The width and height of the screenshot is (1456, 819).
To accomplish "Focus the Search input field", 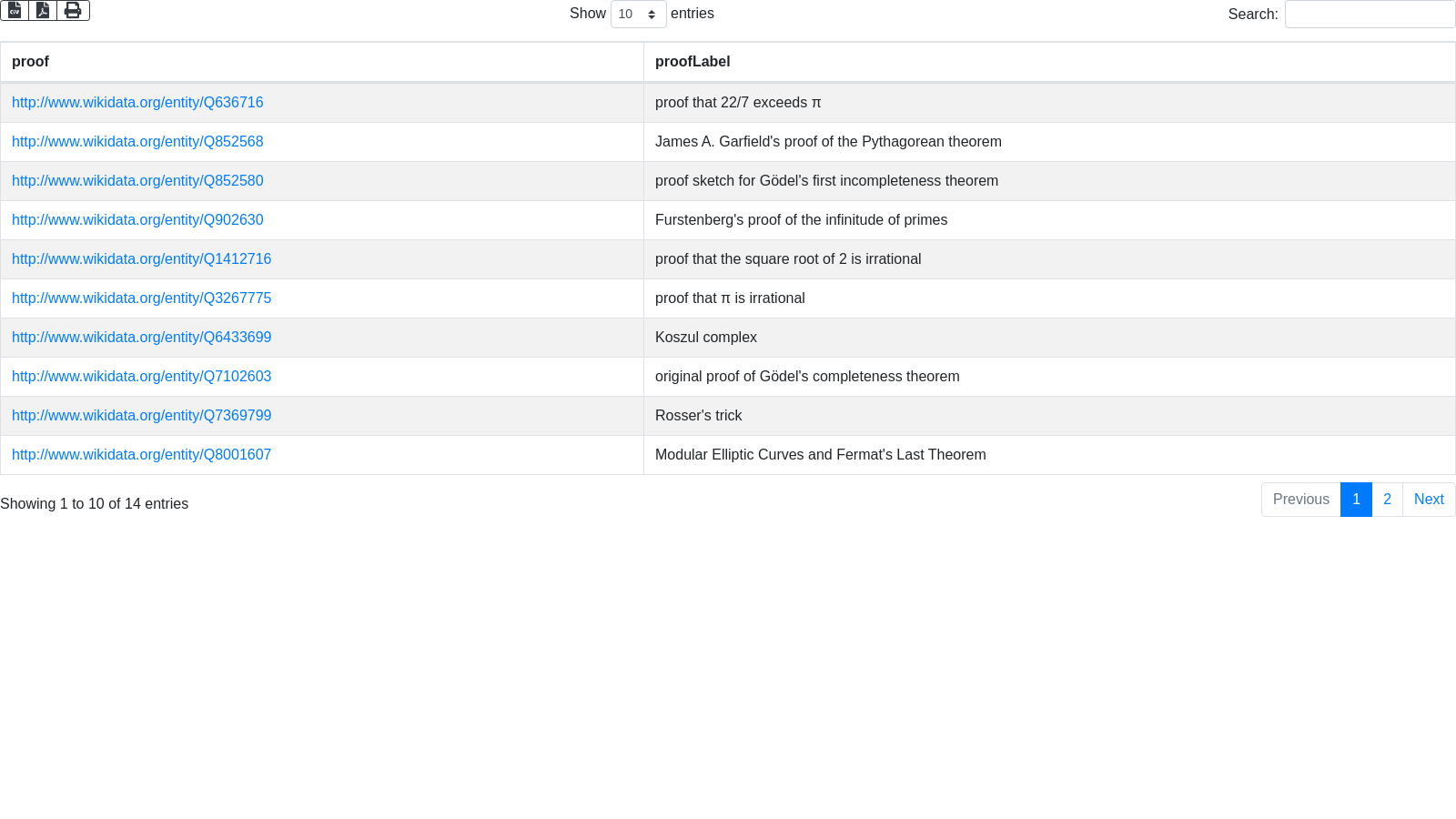I will pyautogui.click(x=1370, y=15).
